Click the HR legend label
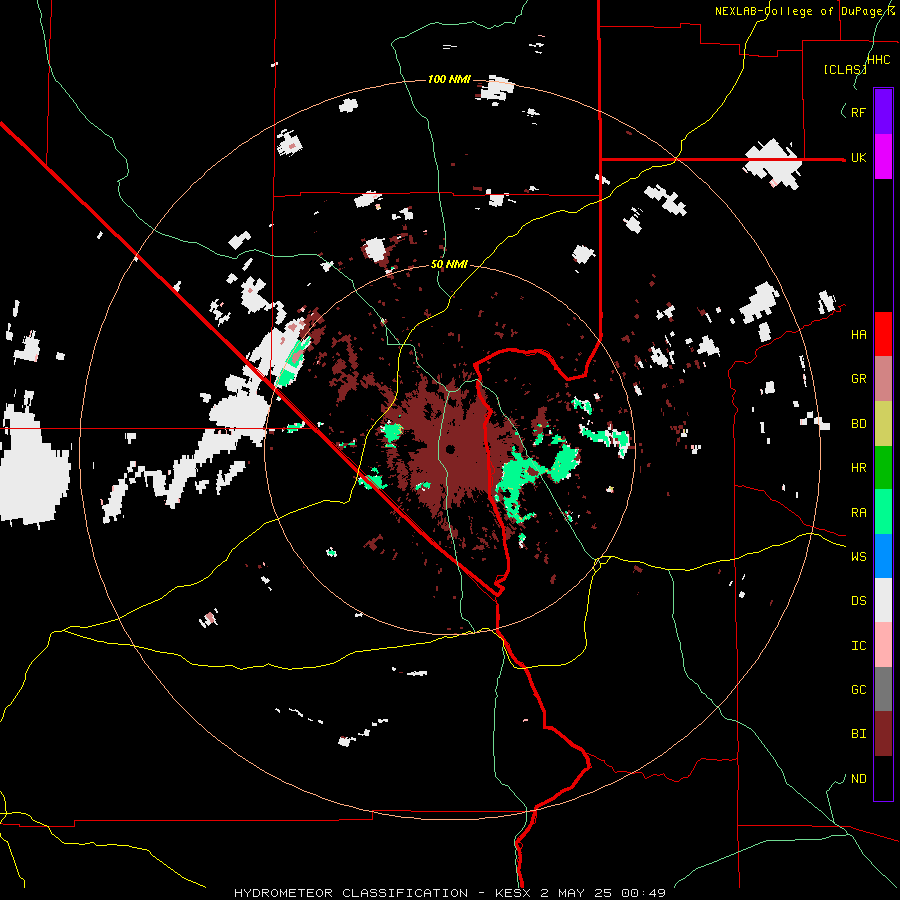 click(858, 468)
